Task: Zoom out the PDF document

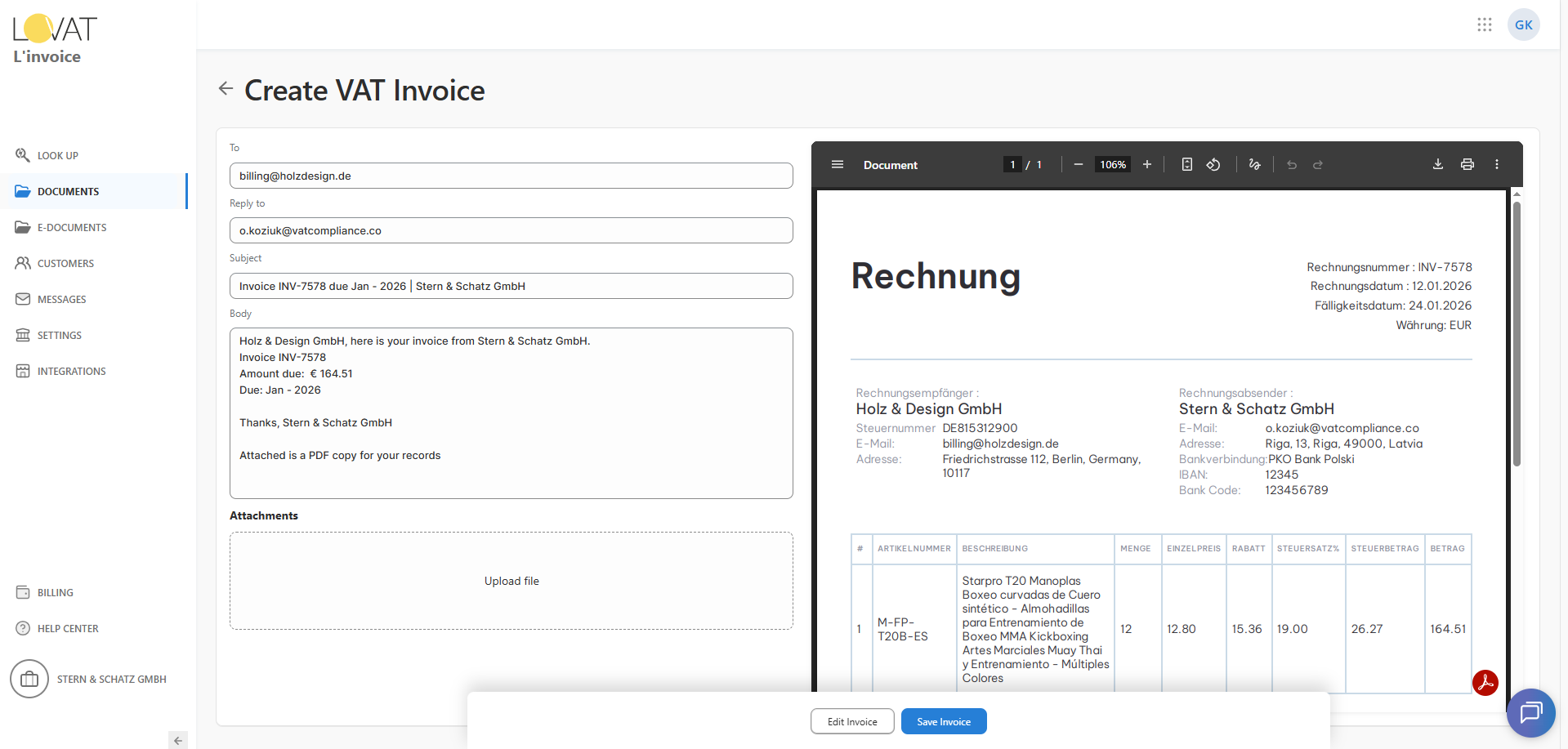Action: point(1078,164)
